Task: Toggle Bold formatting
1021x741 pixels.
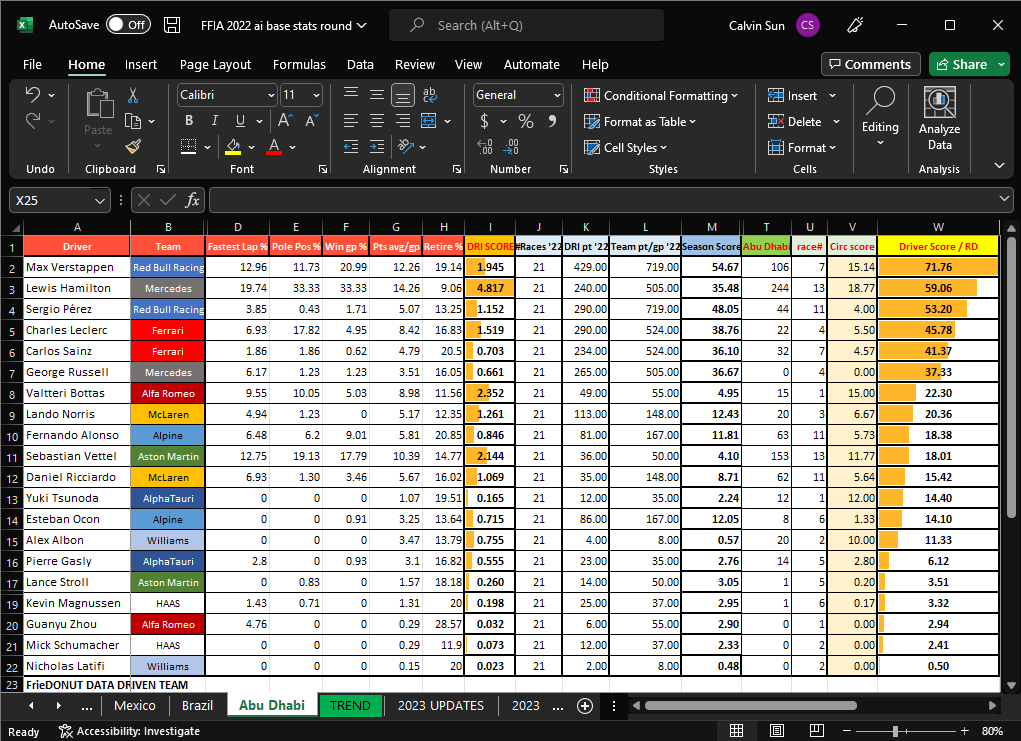Action: tap(189, 120)
